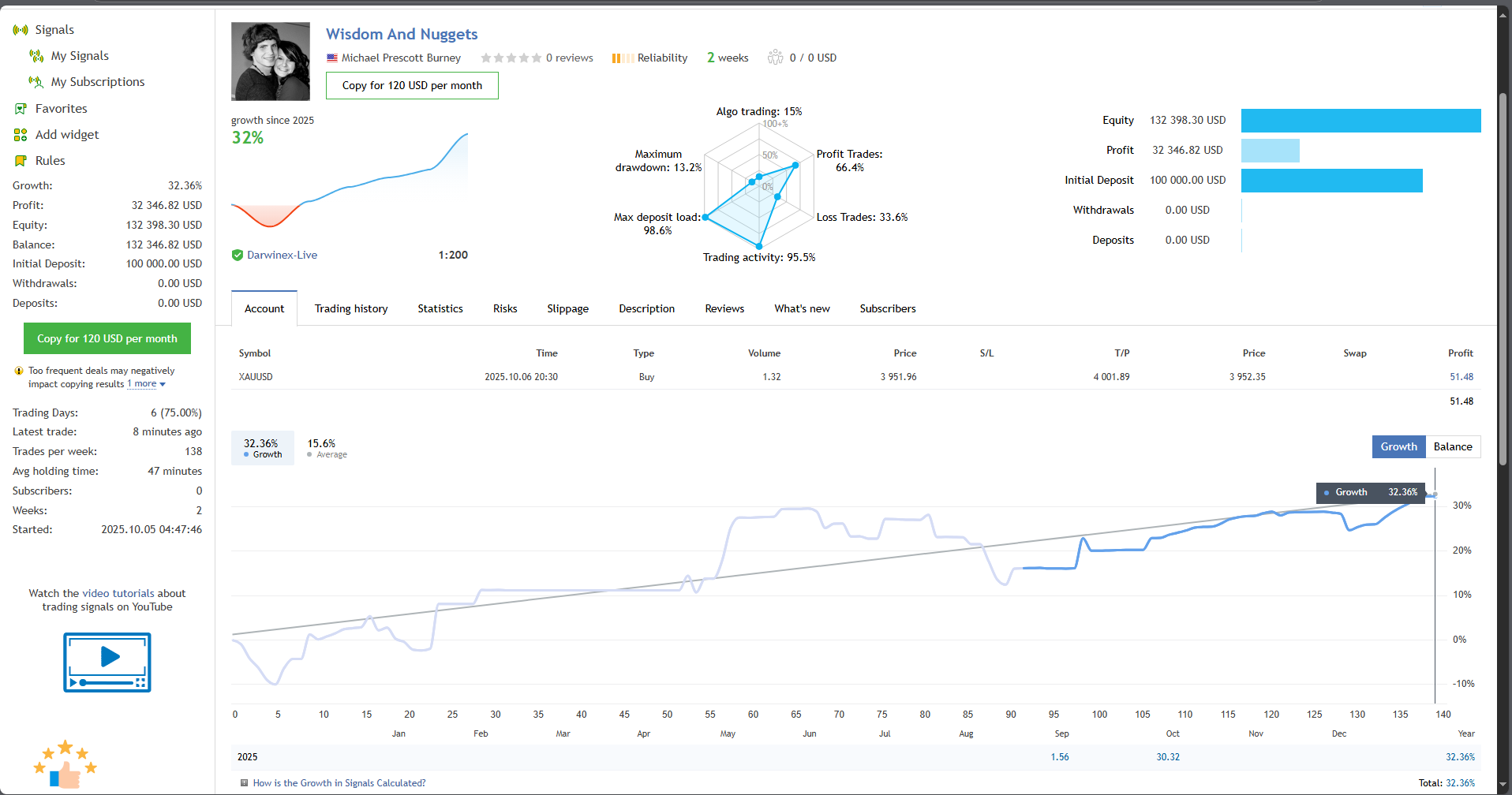Image resolution: width=1512 pixels, height=795 pixels.
Task: Open the Trading history tab
Action: click(x=351, y=308)
